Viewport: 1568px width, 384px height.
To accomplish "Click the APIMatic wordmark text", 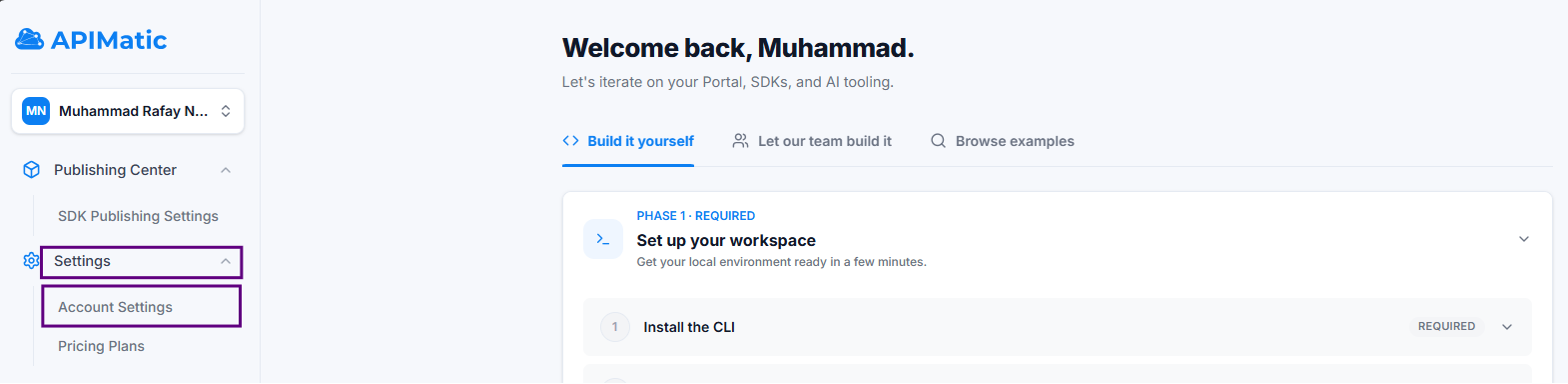I will pos(109,40).
